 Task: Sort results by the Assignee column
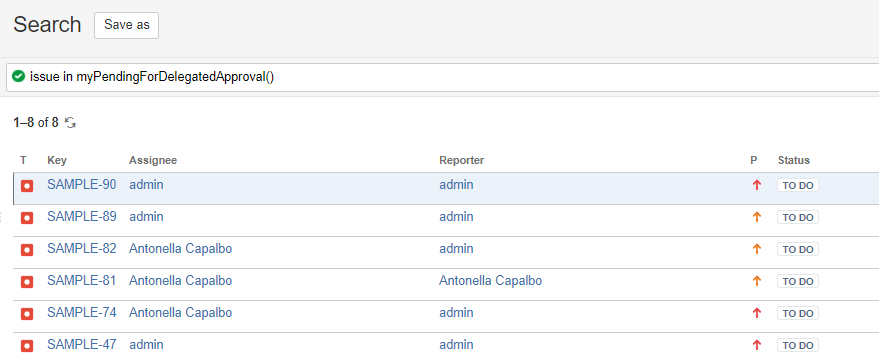click(x=153, y=160)
